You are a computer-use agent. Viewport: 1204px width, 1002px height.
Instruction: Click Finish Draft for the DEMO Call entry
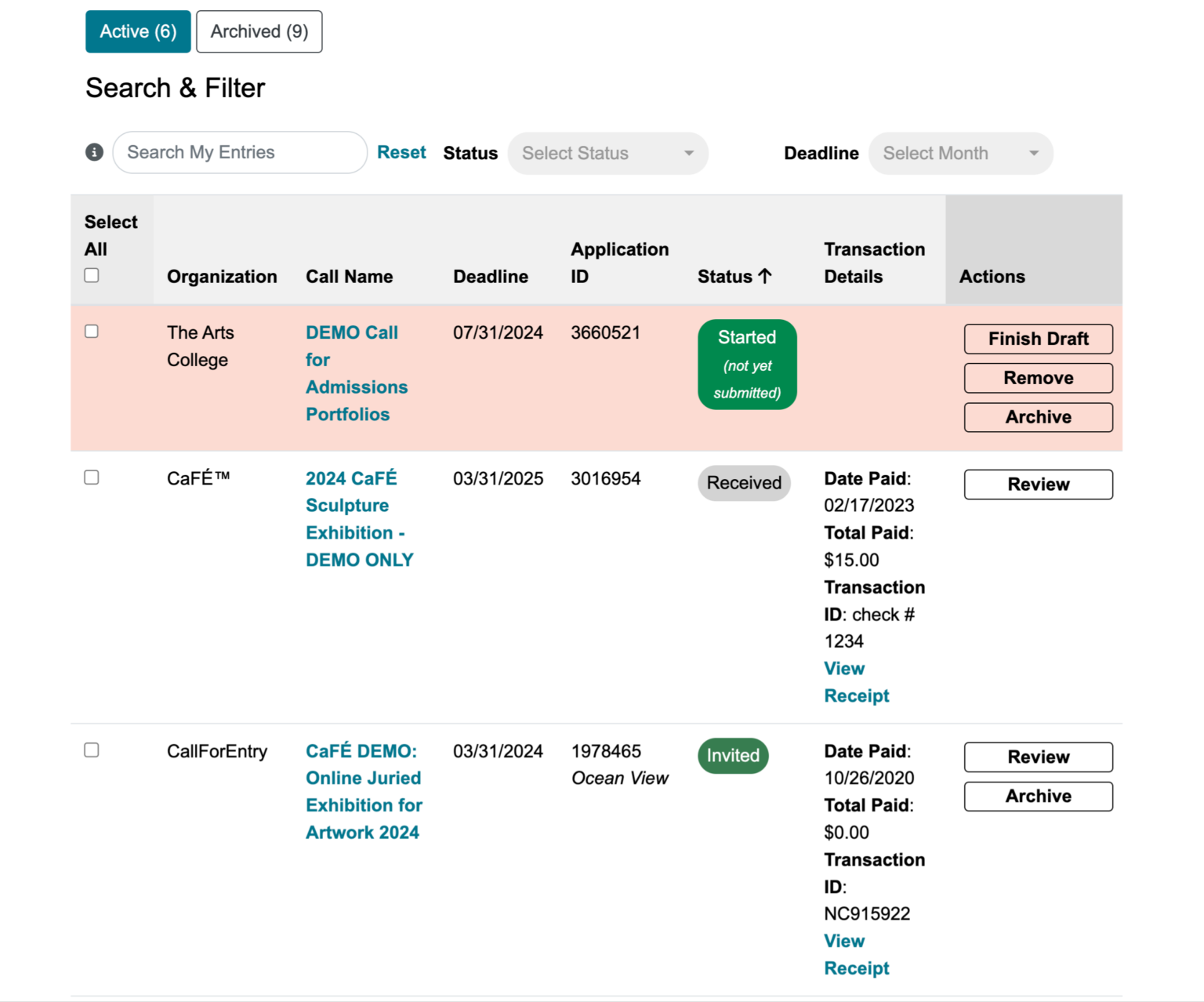1038,339
